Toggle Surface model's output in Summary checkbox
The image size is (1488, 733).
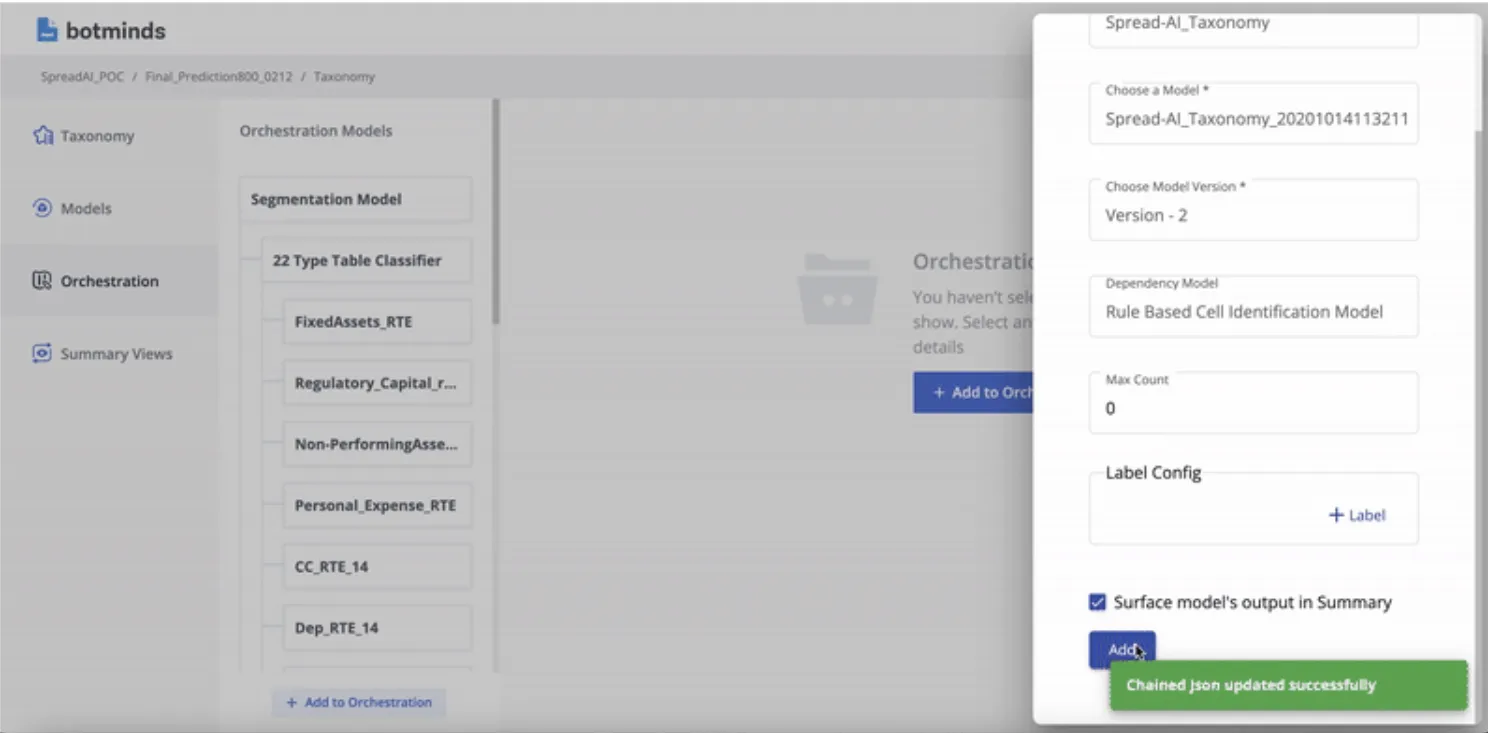click(x=1097, y=602)
